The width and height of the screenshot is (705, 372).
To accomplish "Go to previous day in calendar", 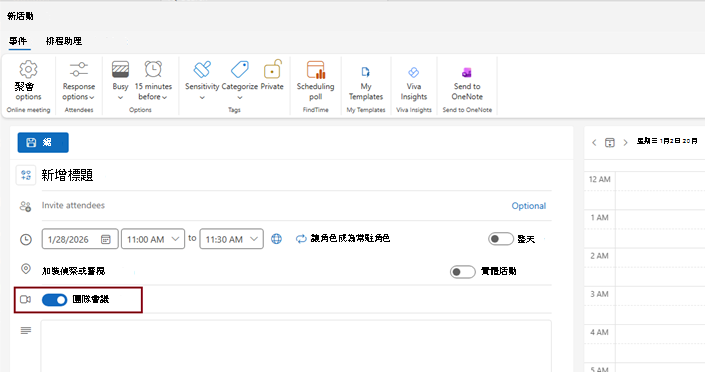I will click(594, 143).
